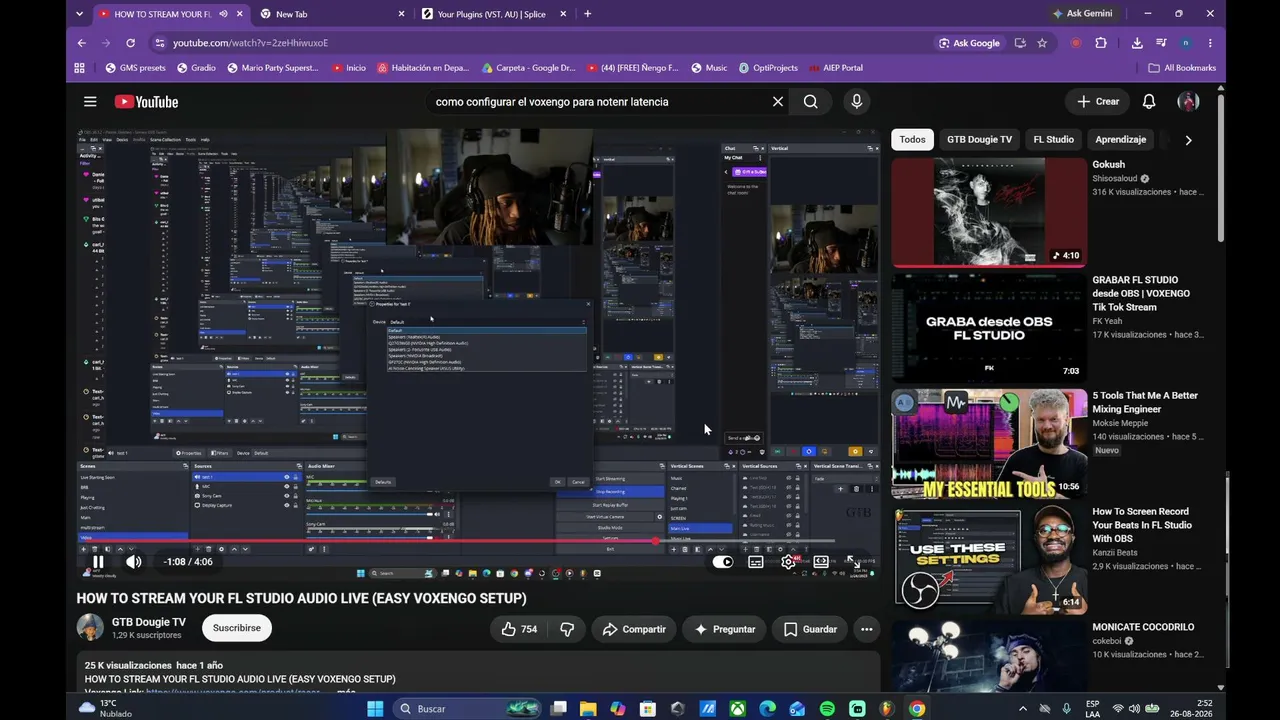Viewport: 1280px width, 720px height.
Task: Expand the Chrome tab search dropdown
Action: pyautogui.click(x=81, y=14)
